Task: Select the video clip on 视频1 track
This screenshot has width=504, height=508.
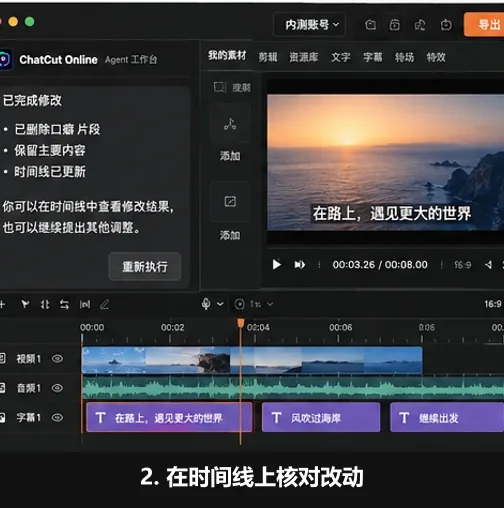Action: pyautogui.click(x=252, y=360)
